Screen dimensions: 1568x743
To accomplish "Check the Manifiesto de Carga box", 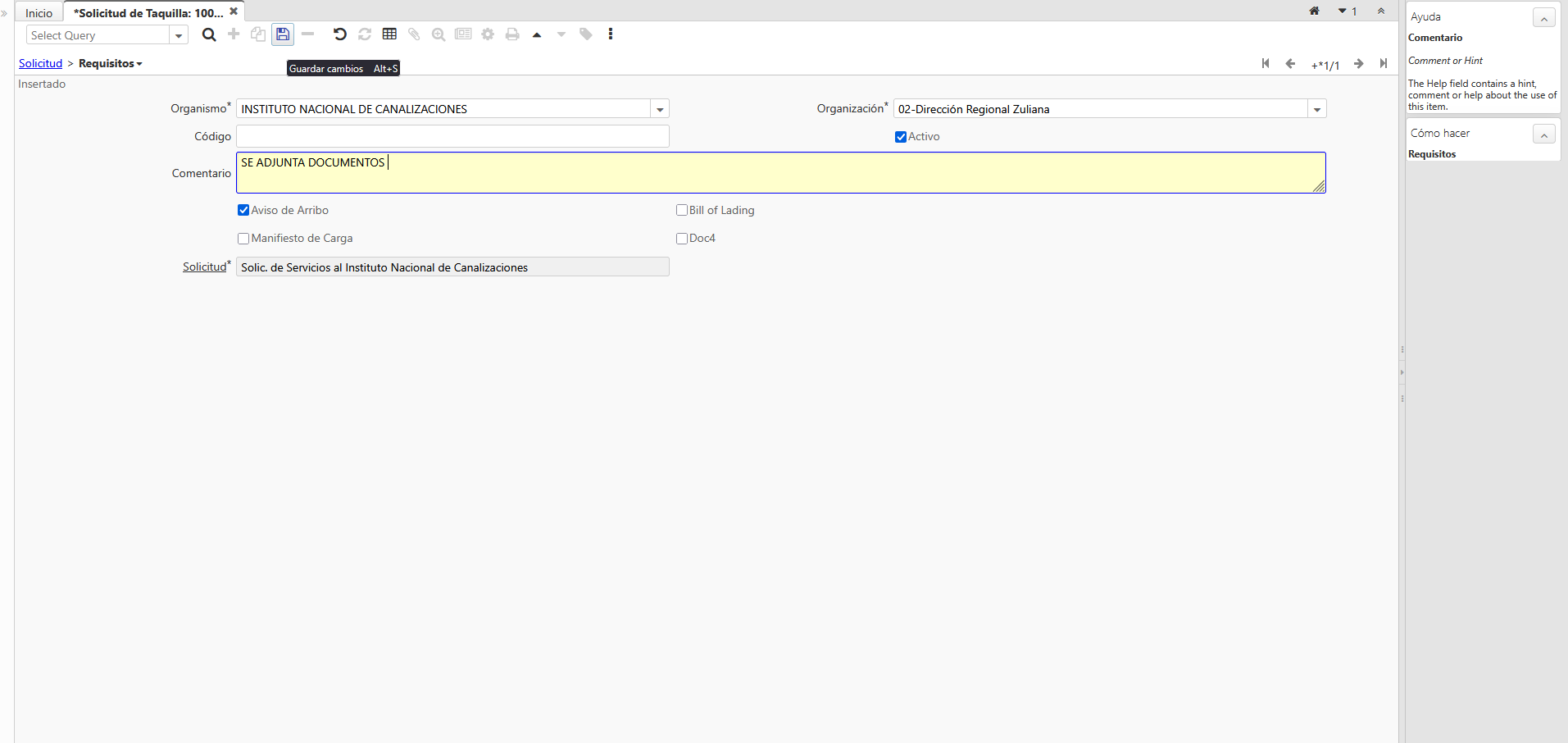I will (243, 239).
